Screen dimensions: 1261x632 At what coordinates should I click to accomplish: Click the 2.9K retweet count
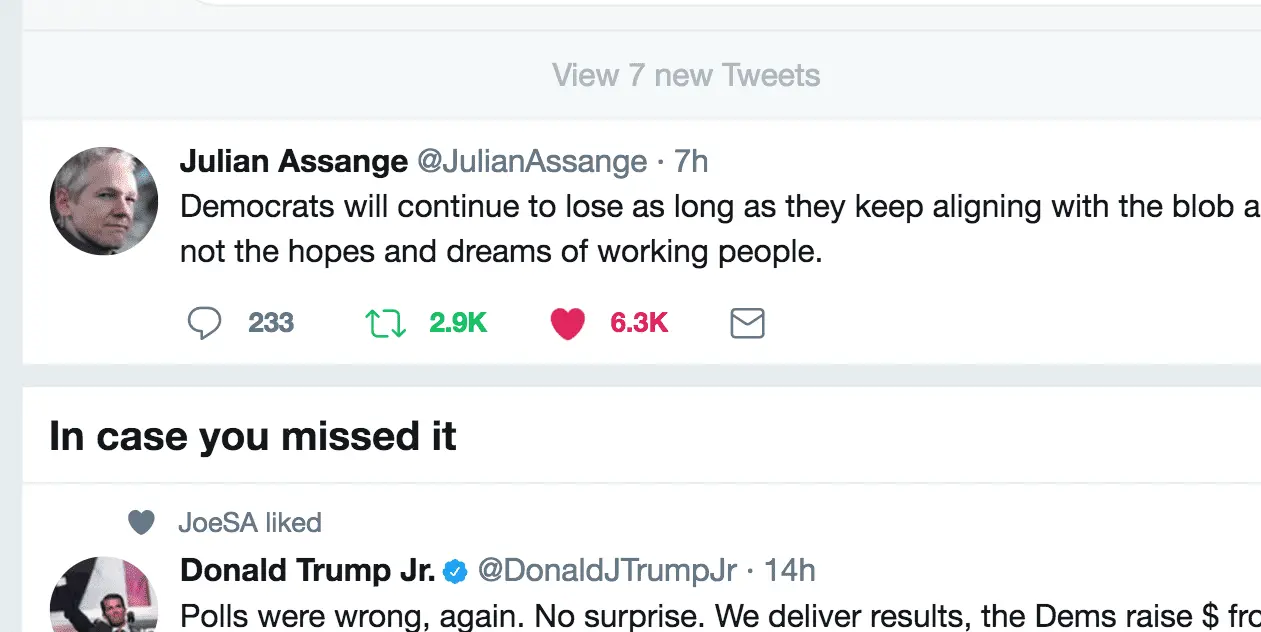[457, 323]
